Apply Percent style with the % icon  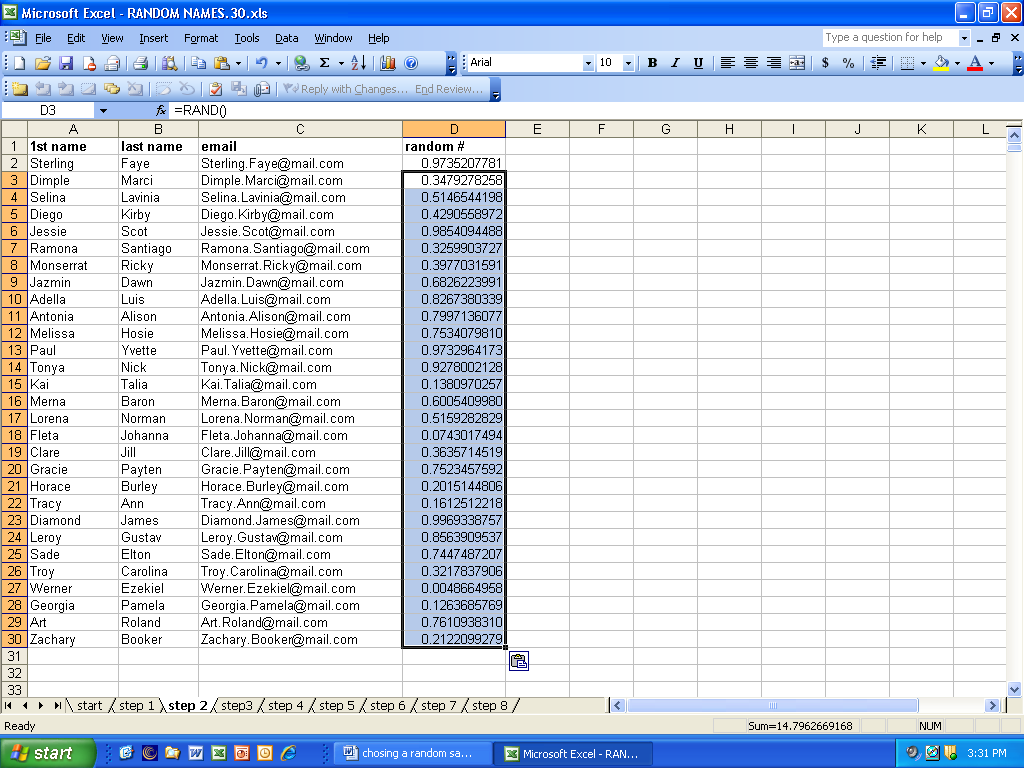coord(848,63)
